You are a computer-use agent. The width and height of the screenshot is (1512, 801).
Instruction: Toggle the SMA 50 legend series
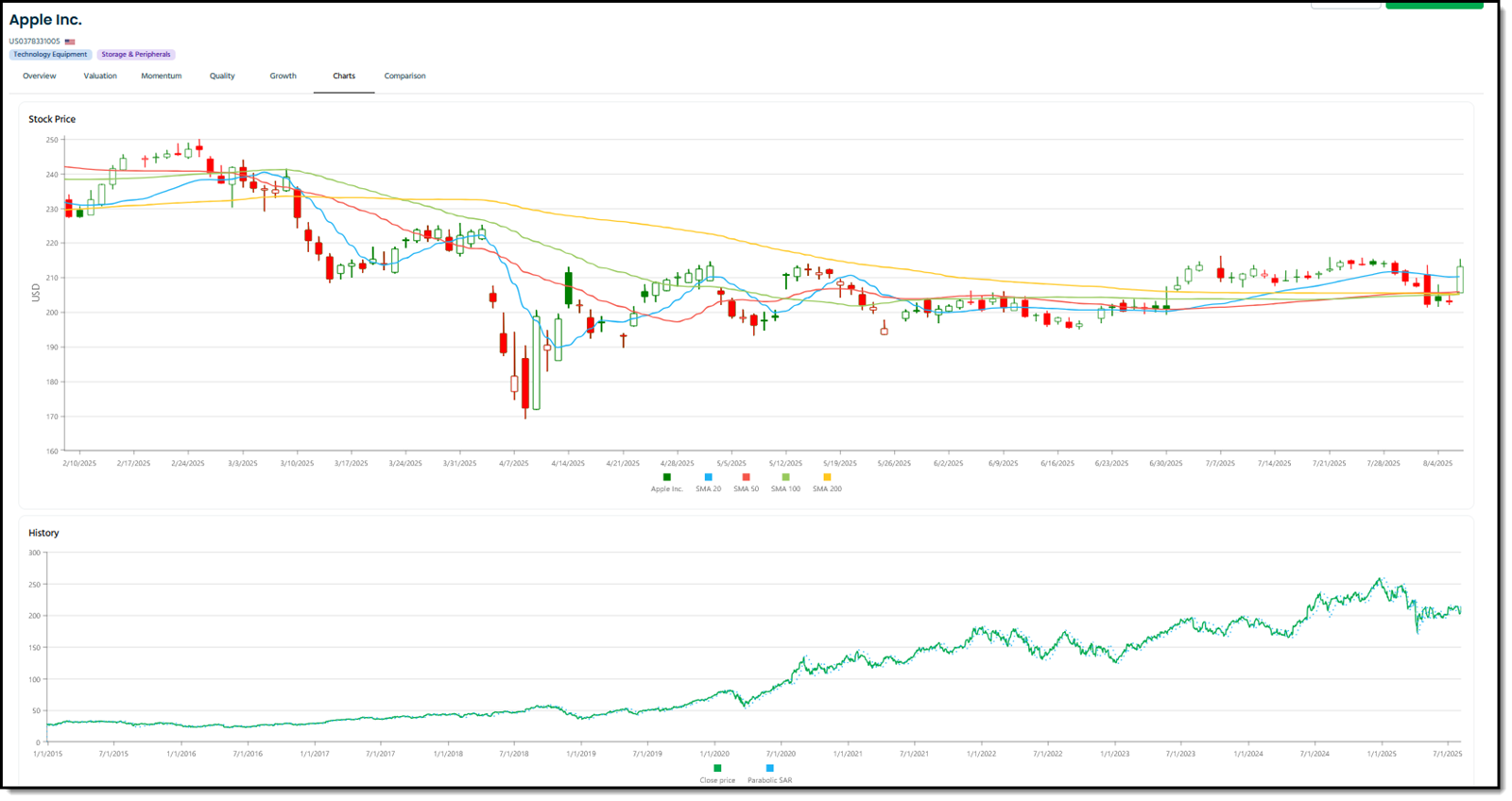[747, 483]
